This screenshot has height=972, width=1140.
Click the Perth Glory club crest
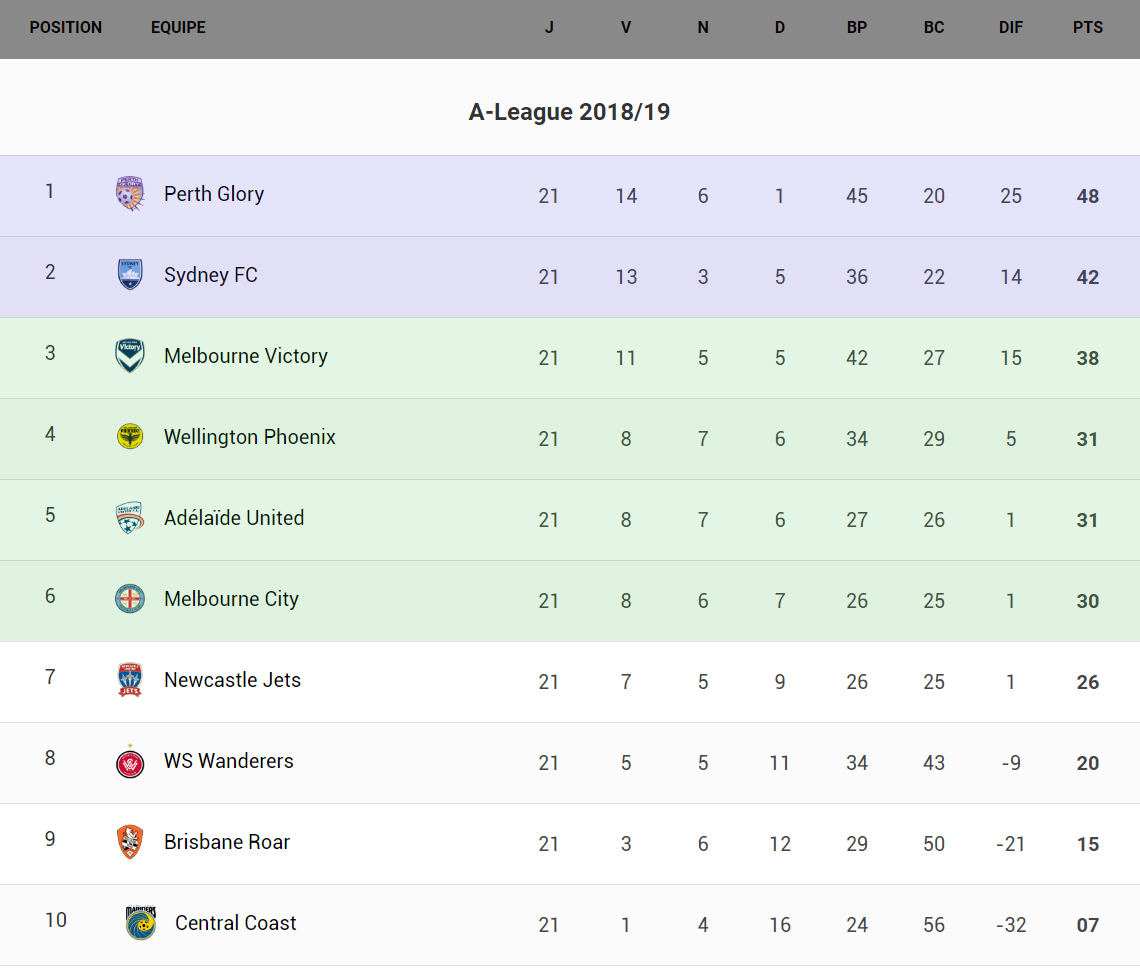(x=130, y=194)
